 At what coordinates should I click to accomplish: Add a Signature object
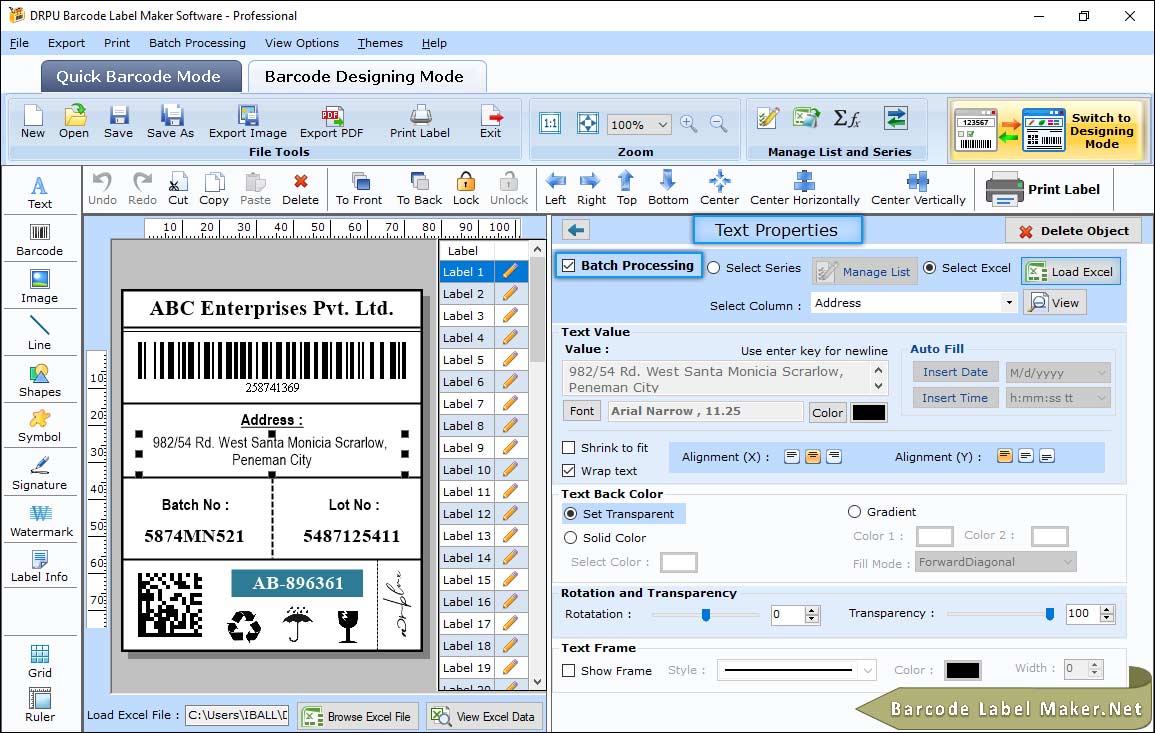(40, 474)
